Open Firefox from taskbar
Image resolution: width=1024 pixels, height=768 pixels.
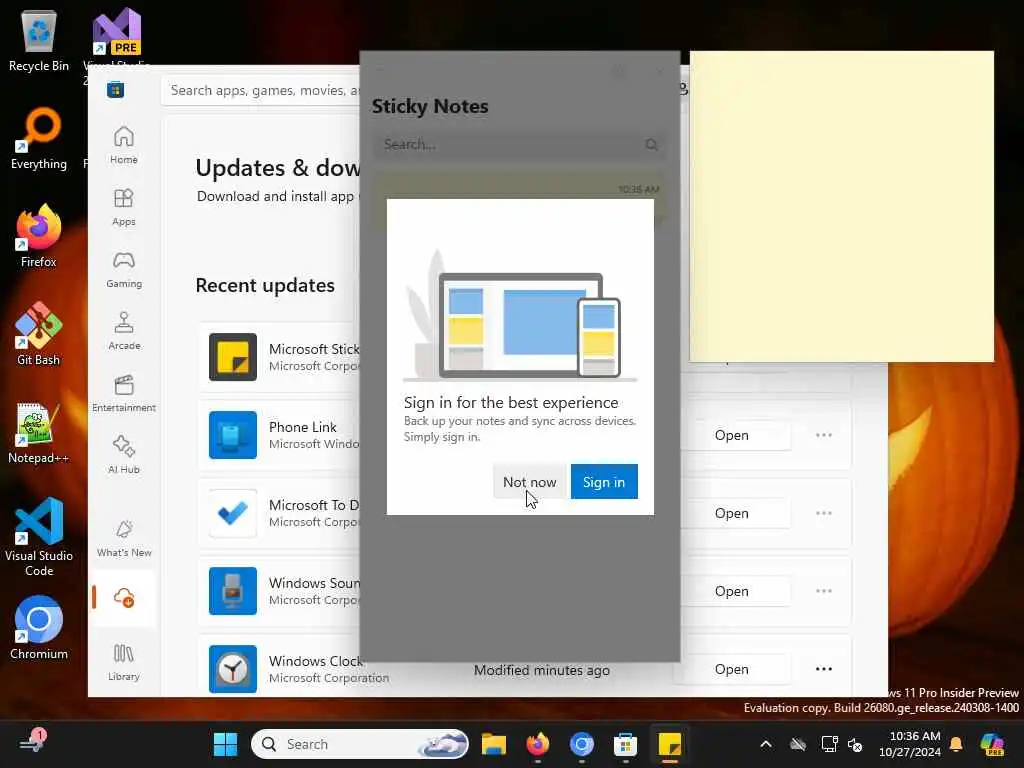pos(538,744)
